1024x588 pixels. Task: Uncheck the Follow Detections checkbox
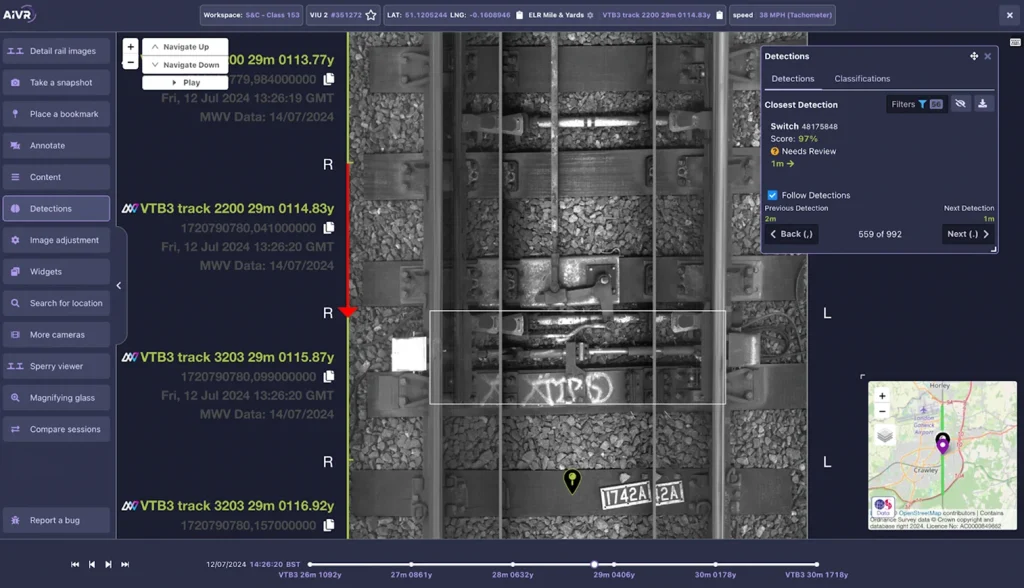coord(771,196)
